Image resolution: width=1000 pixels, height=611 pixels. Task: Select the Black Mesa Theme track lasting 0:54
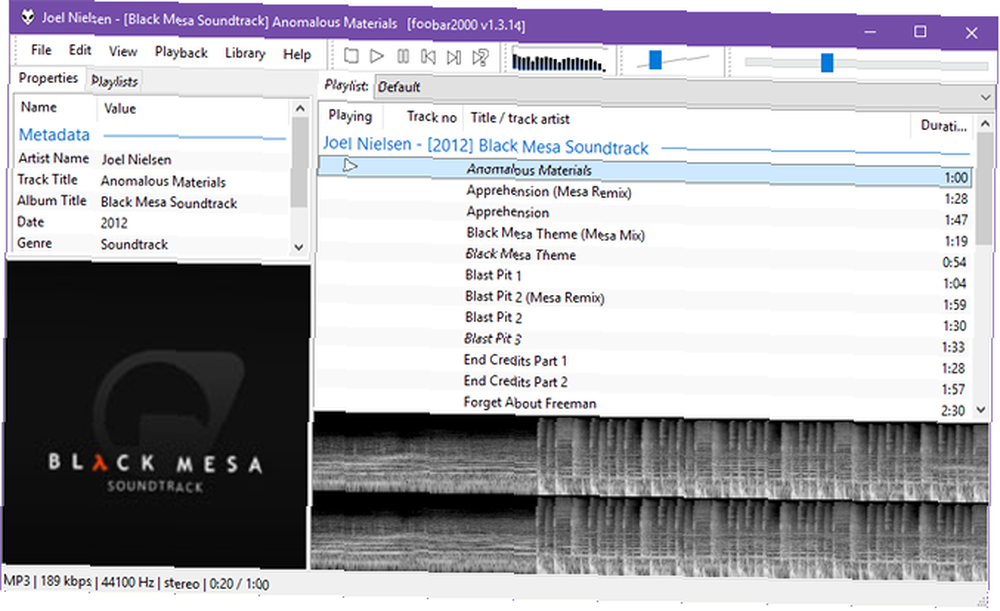520,254
